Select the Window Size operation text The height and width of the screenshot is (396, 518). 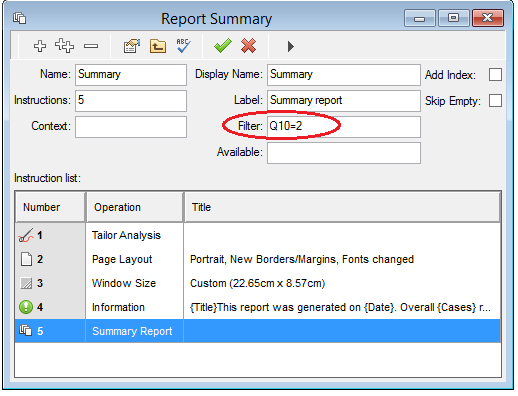point(124,283)
